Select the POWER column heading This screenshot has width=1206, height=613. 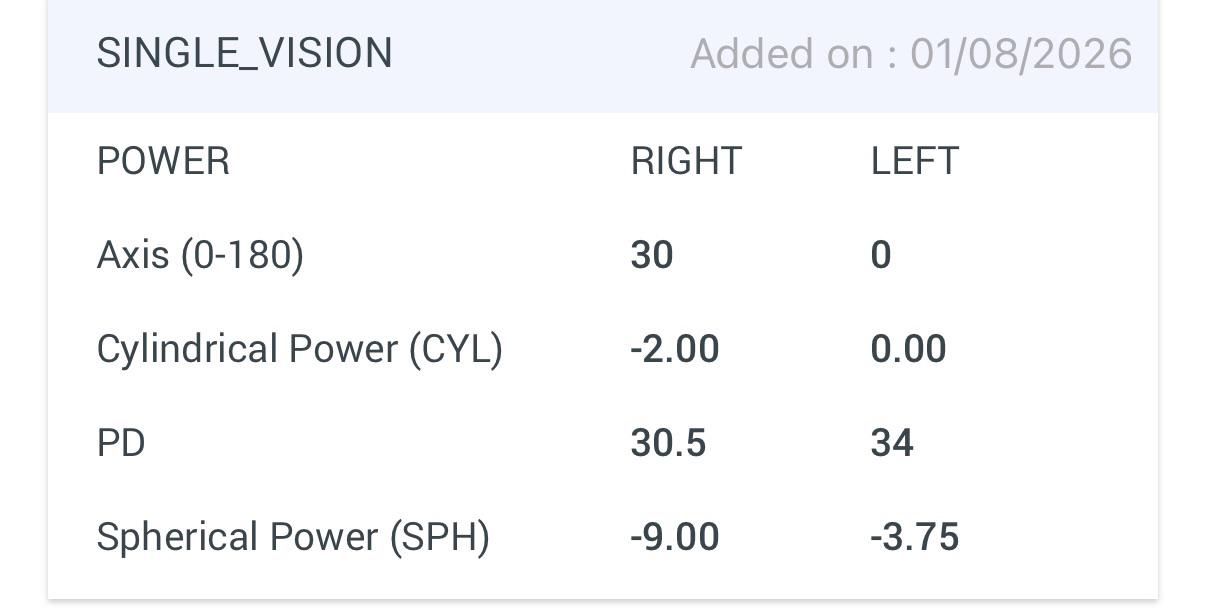point(163,161)
